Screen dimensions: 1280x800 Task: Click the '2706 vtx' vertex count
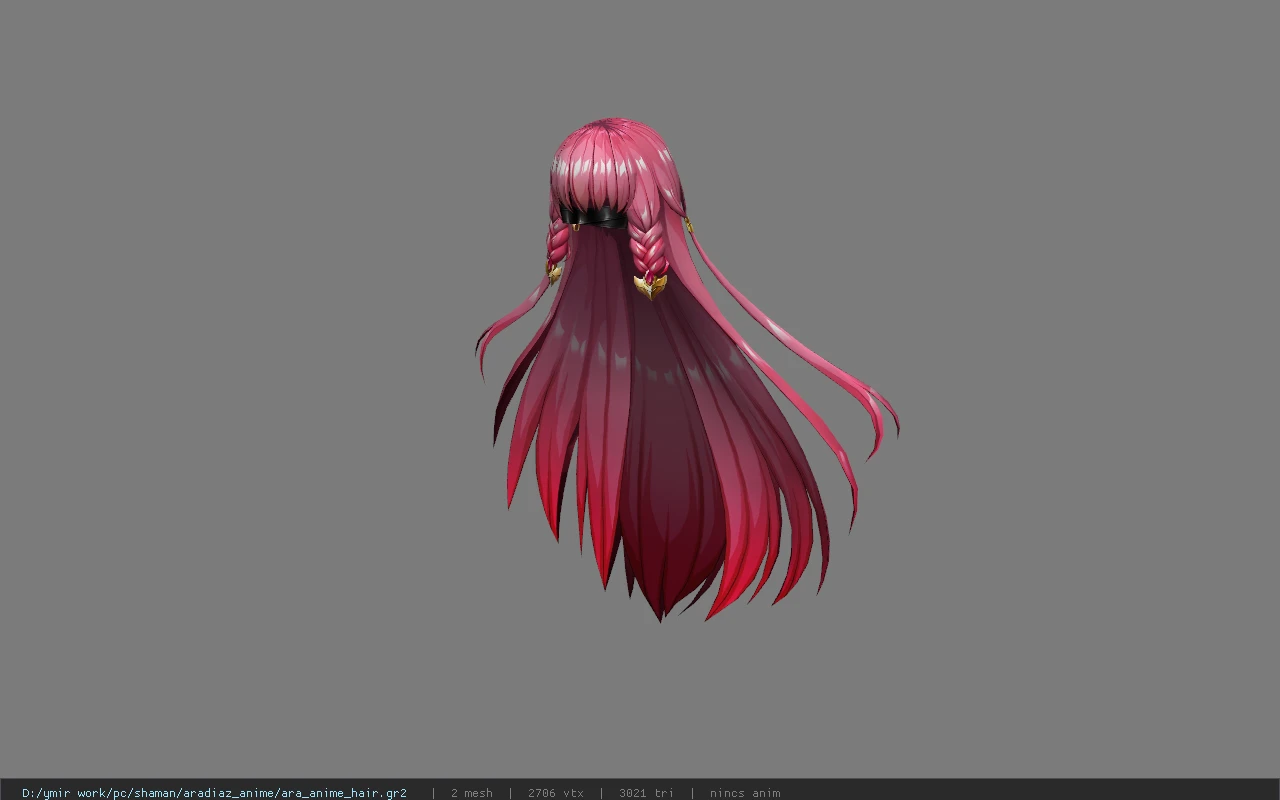[555, 793]
